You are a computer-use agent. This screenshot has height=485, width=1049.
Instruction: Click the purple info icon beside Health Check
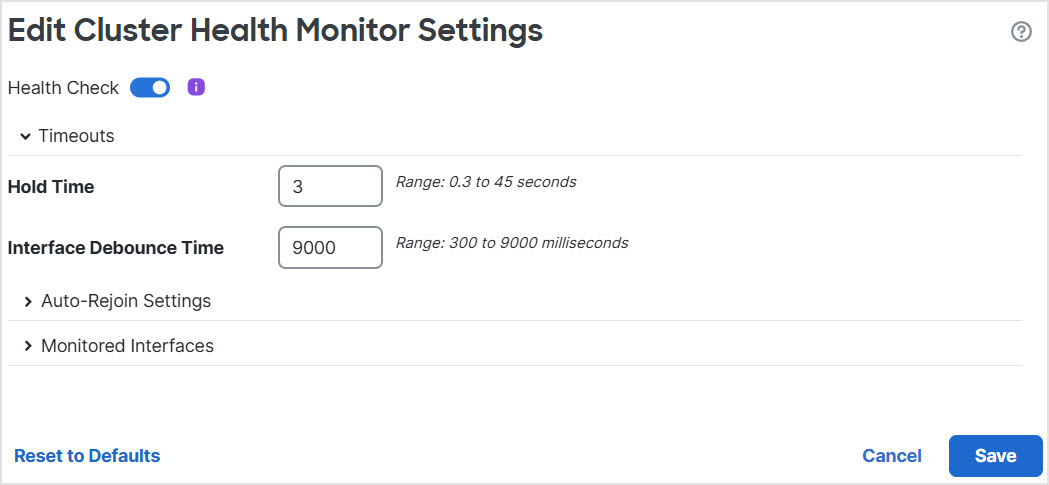[196, 87]
